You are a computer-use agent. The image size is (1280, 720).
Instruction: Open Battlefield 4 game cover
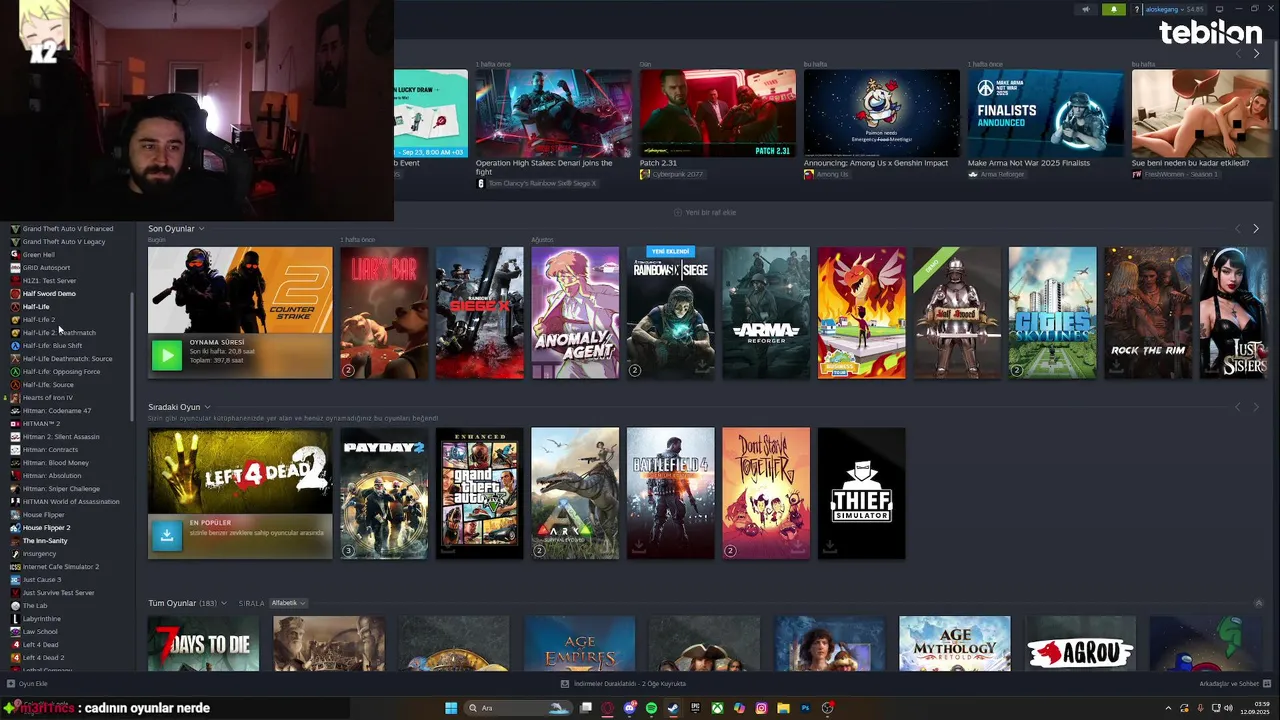click(671, 493)
